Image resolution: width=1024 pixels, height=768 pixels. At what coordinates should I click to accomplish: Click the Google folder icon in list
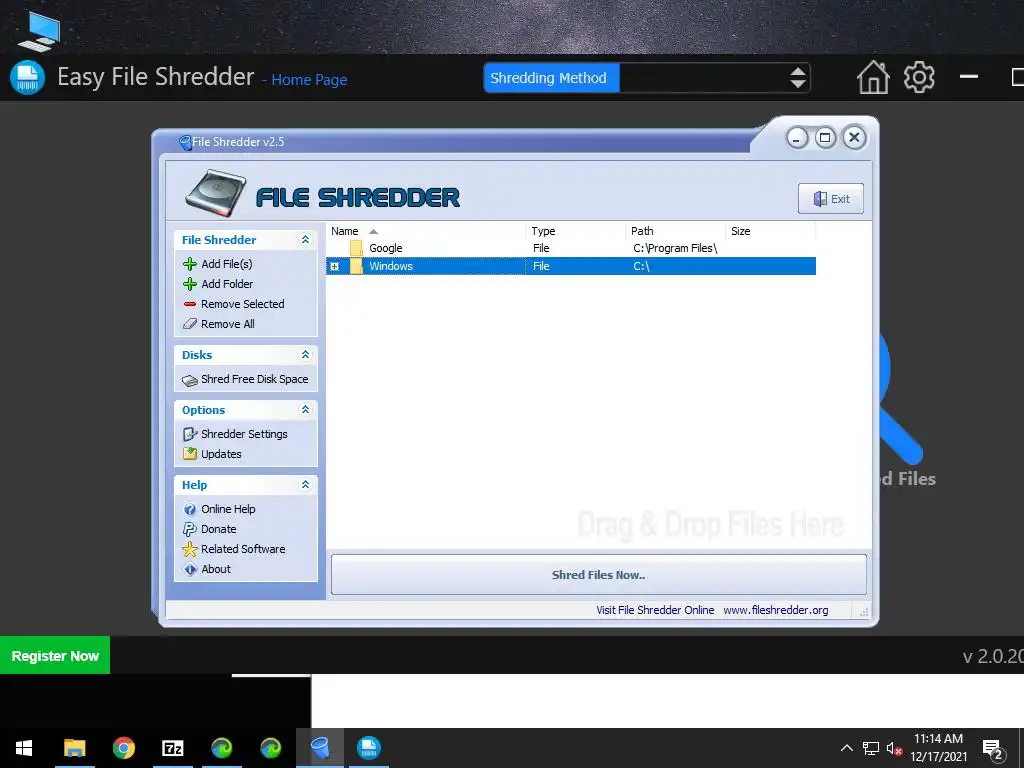(x=356, y=248)
